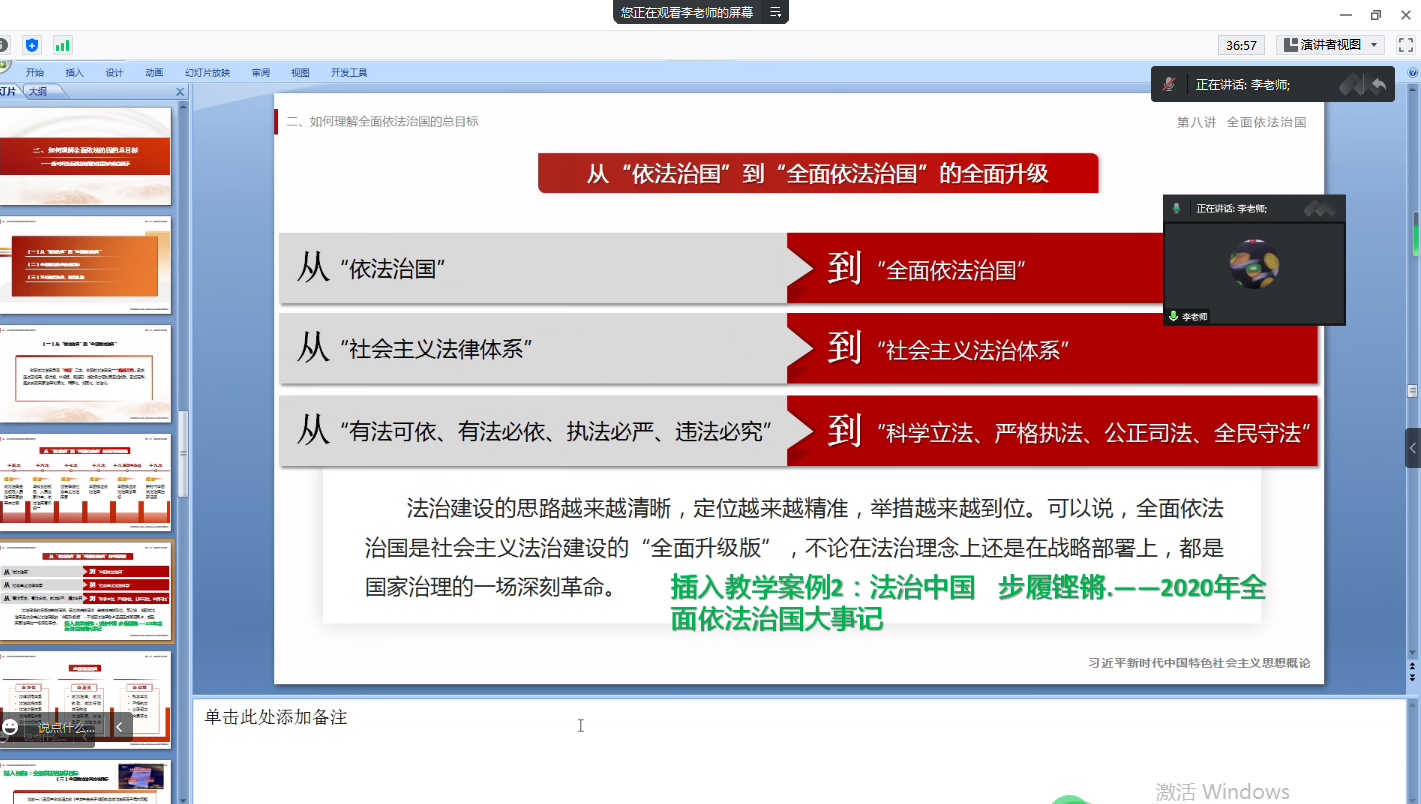Viewport: 1421px width, 804px height.
Task: Open the 演讲者视图 layout dropdown
Action: (1331, 45)
